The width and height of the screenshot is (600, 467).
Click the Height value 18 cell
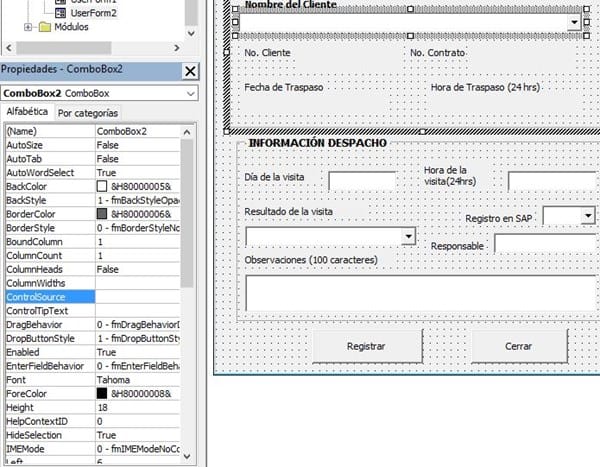[x=138, y=407]
